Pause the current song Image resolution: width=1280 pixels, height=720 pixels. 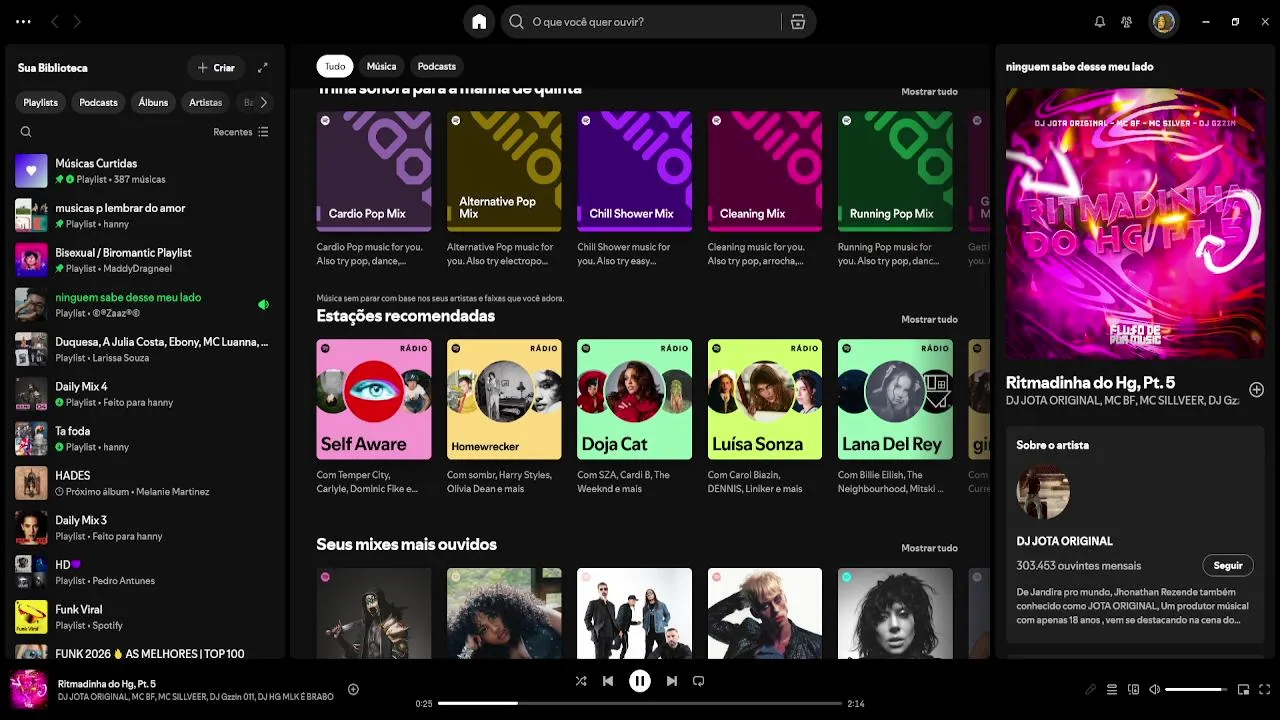[640, 681]
